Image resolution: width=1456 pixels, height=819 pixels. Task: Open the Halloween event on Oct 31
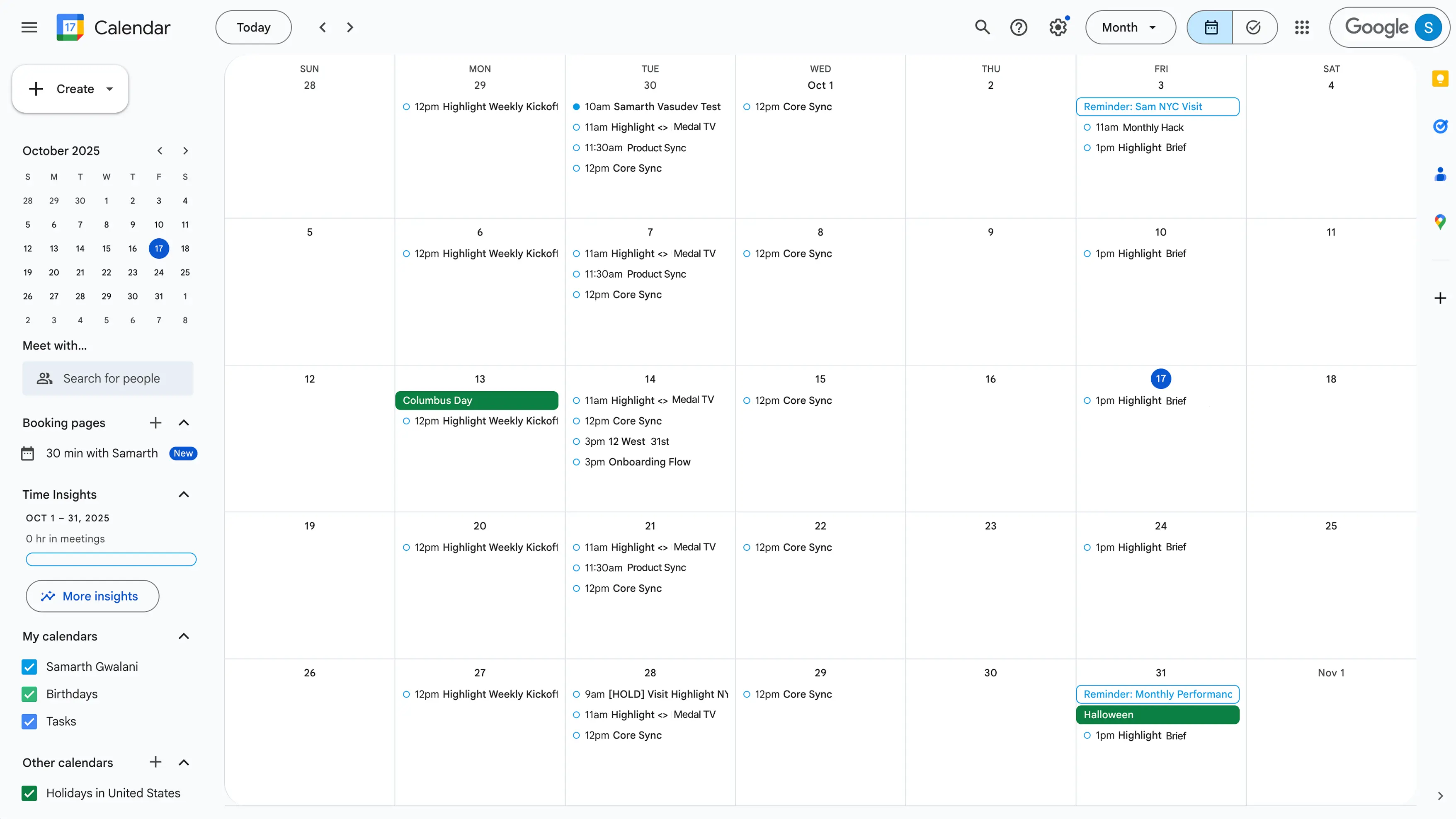coord(1157,715)
